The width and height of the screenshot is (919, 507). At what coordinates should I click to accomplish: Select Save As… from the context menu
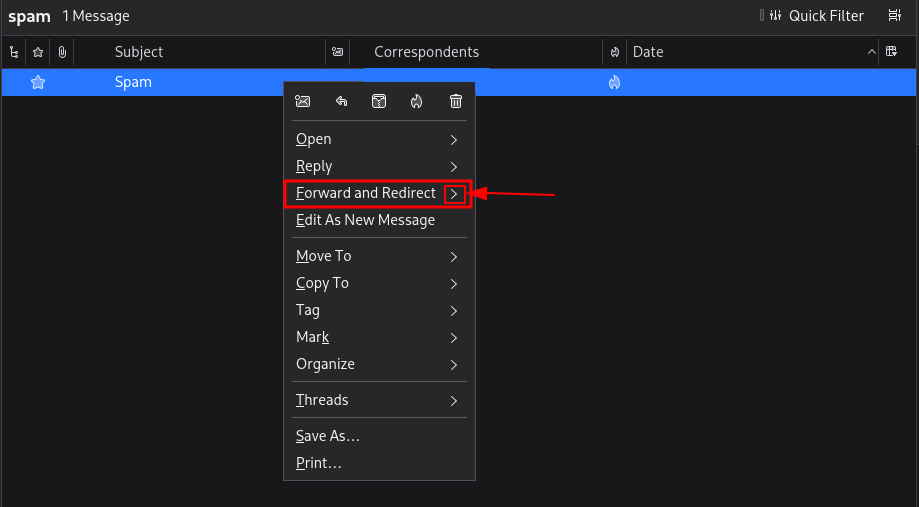click(328, 436)
